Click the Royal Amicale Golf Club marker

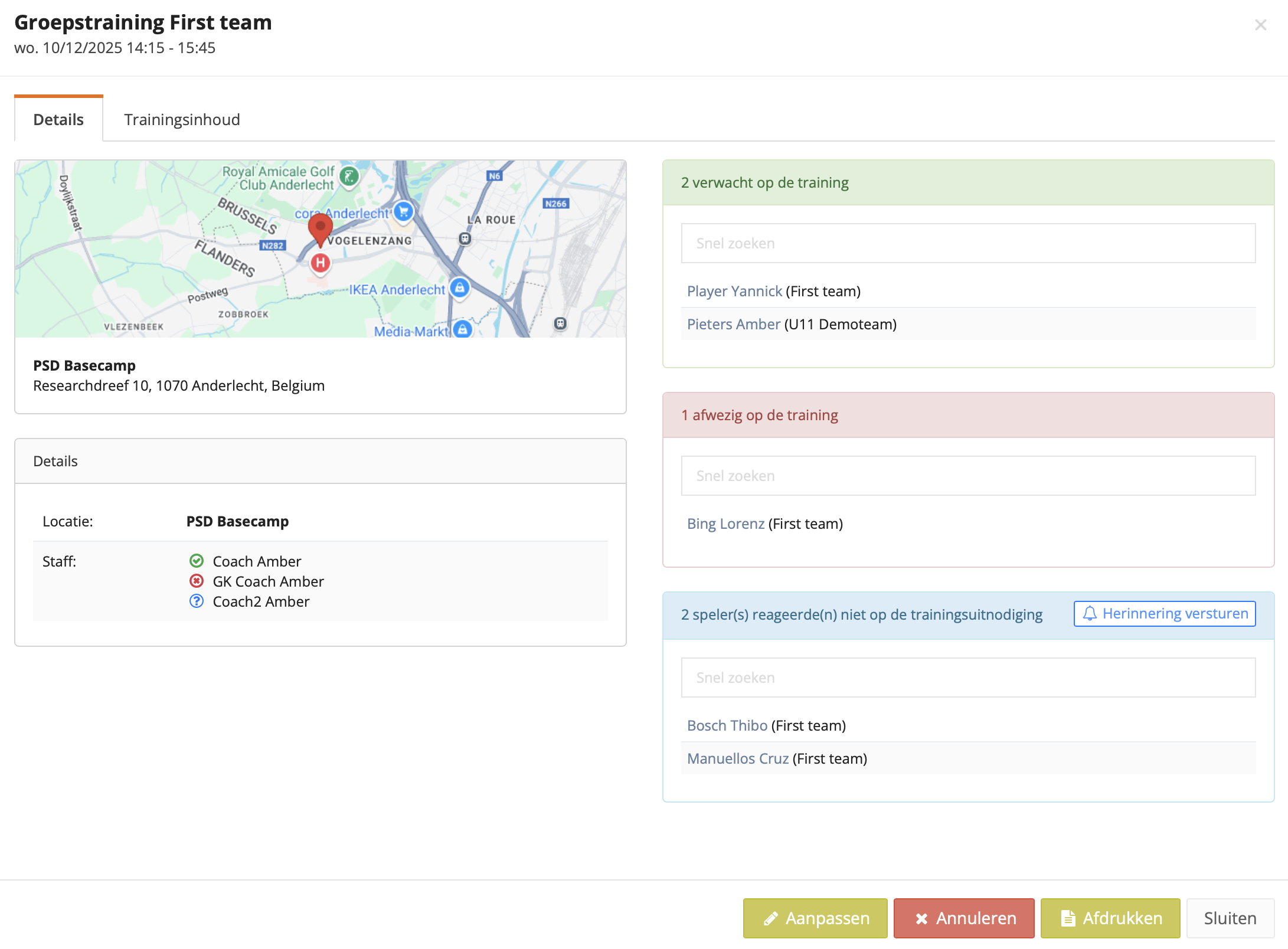pyautogui.click(x=349, y=176)
